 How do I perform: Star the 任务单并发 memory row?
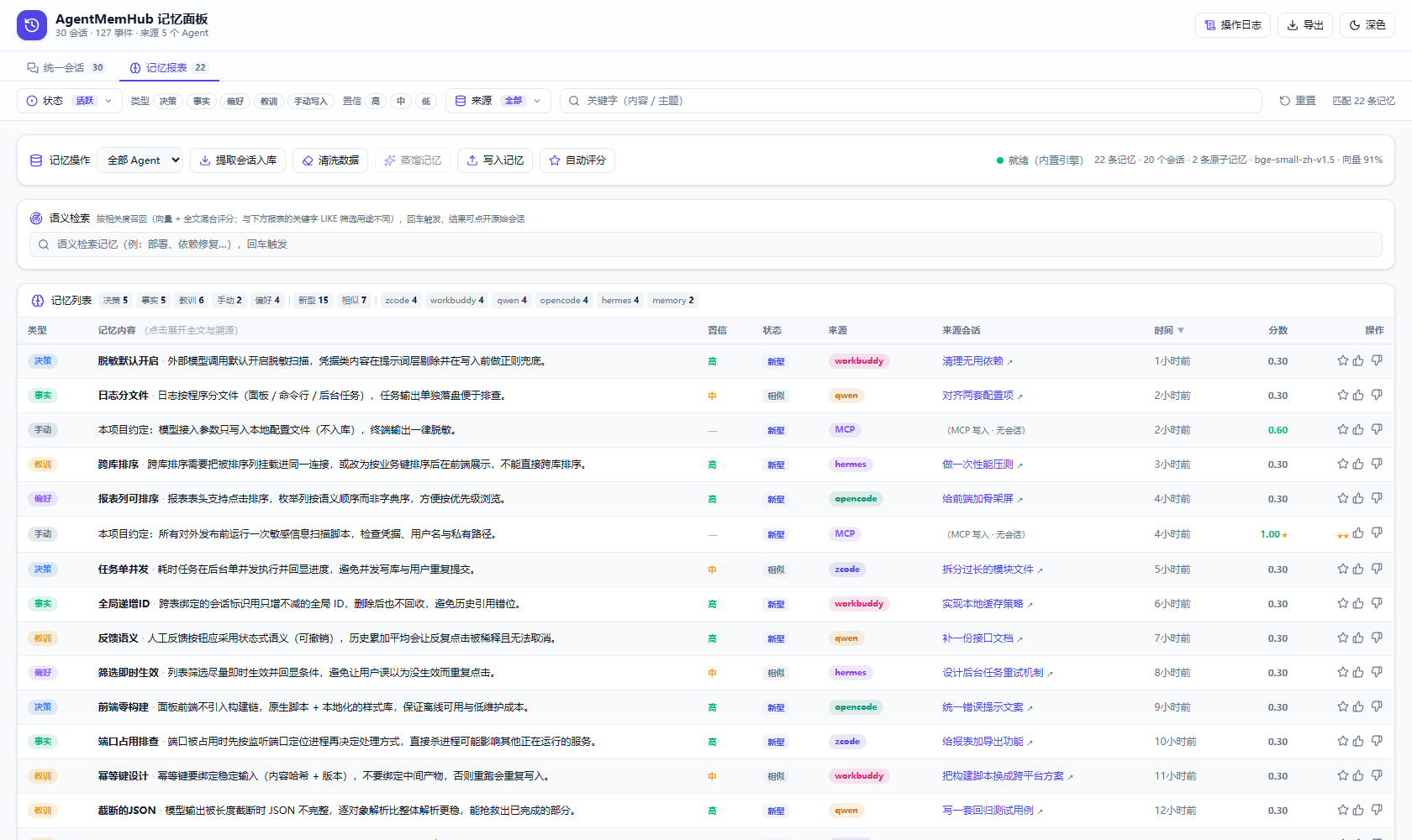click(1343, 569)
